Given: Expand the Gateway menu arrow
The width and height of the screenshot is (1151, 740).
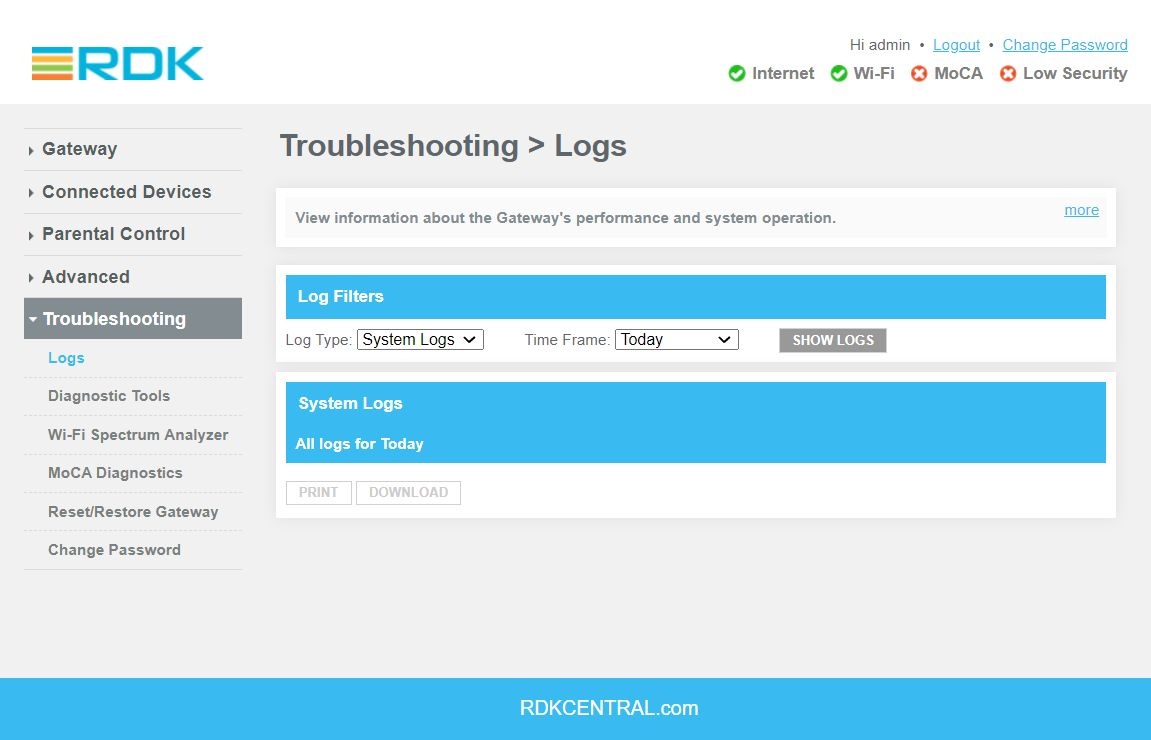Looking at the screenshot, I should click(32, 150).
